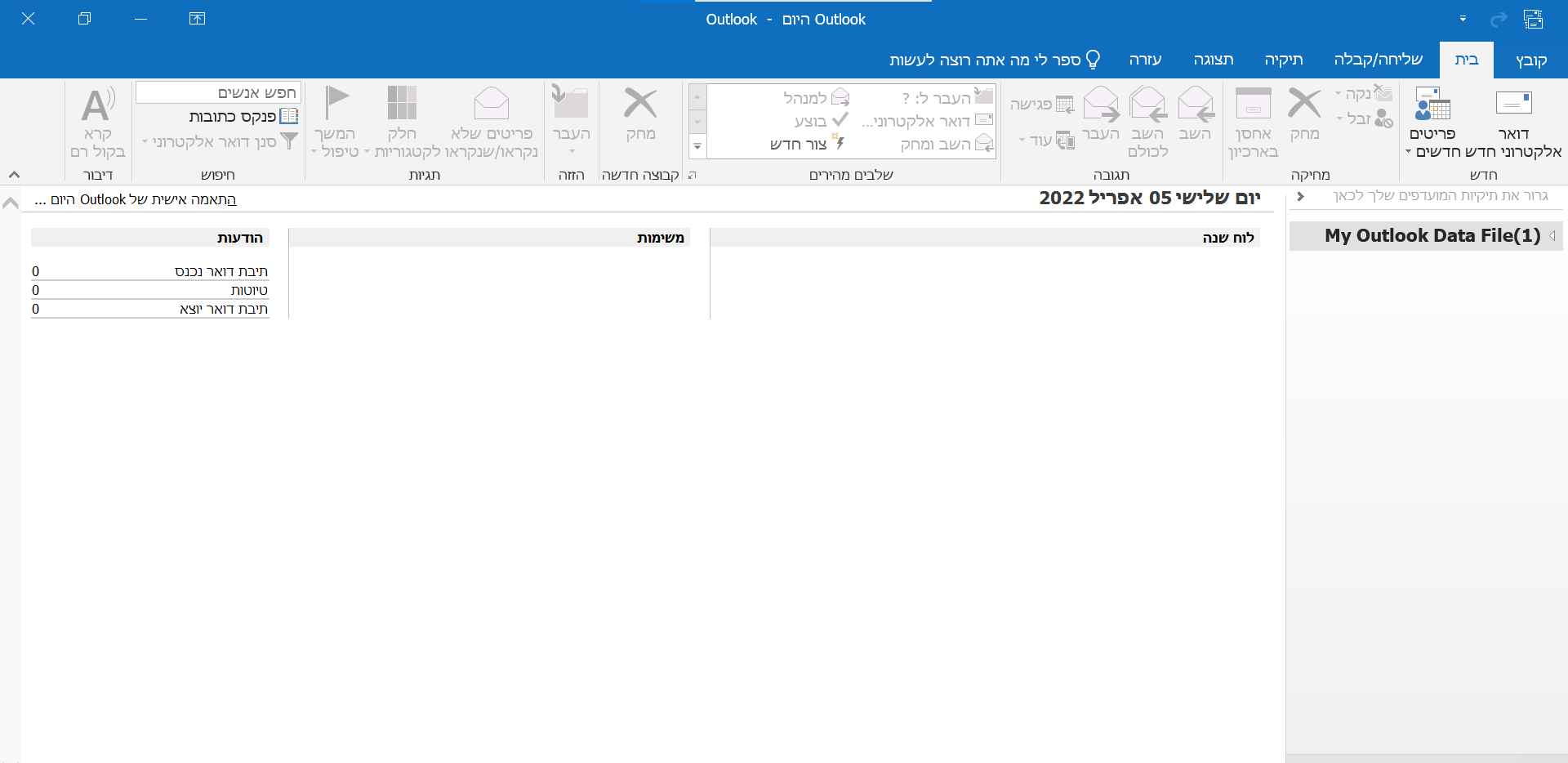Expand the quick steps gallery
1568x763 pixels.
(697, 147)
